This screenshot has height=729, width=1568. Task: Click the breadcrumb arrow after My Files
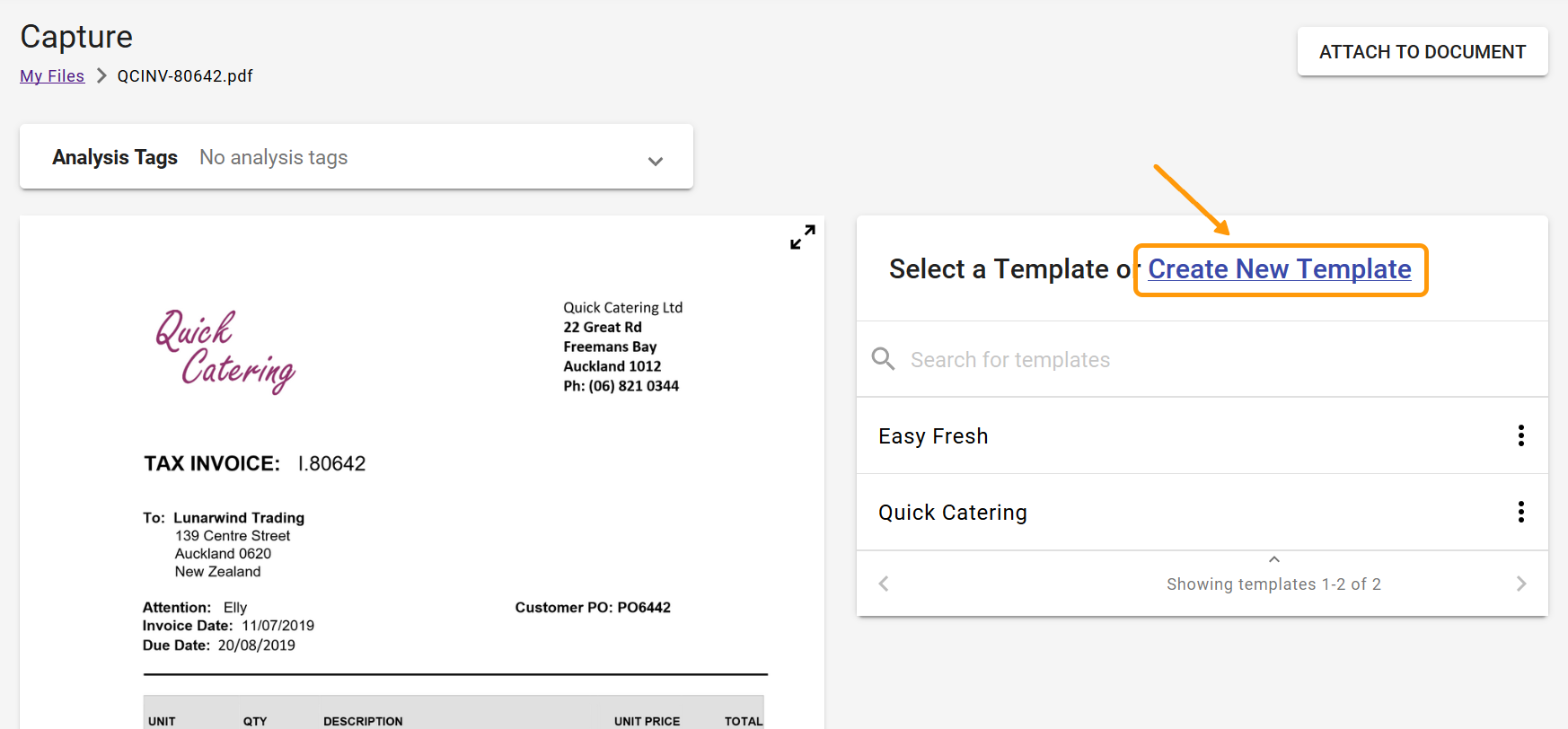click(101, 76)
